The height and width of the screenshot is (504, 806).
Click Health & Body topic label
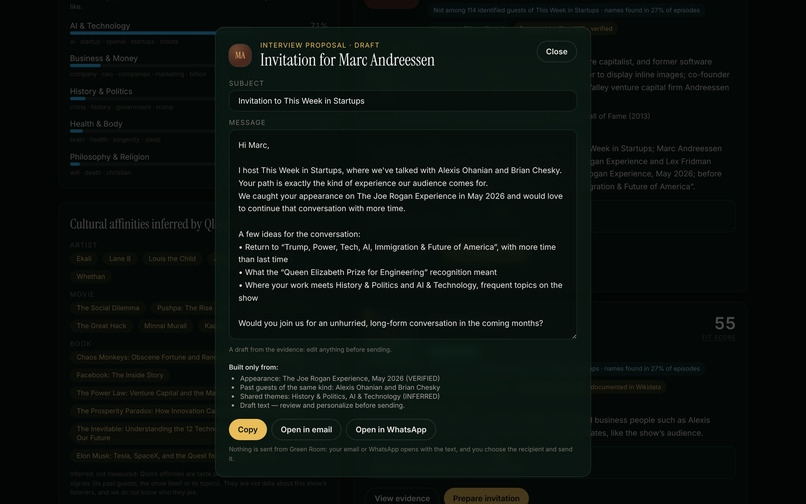coord(96,124)
